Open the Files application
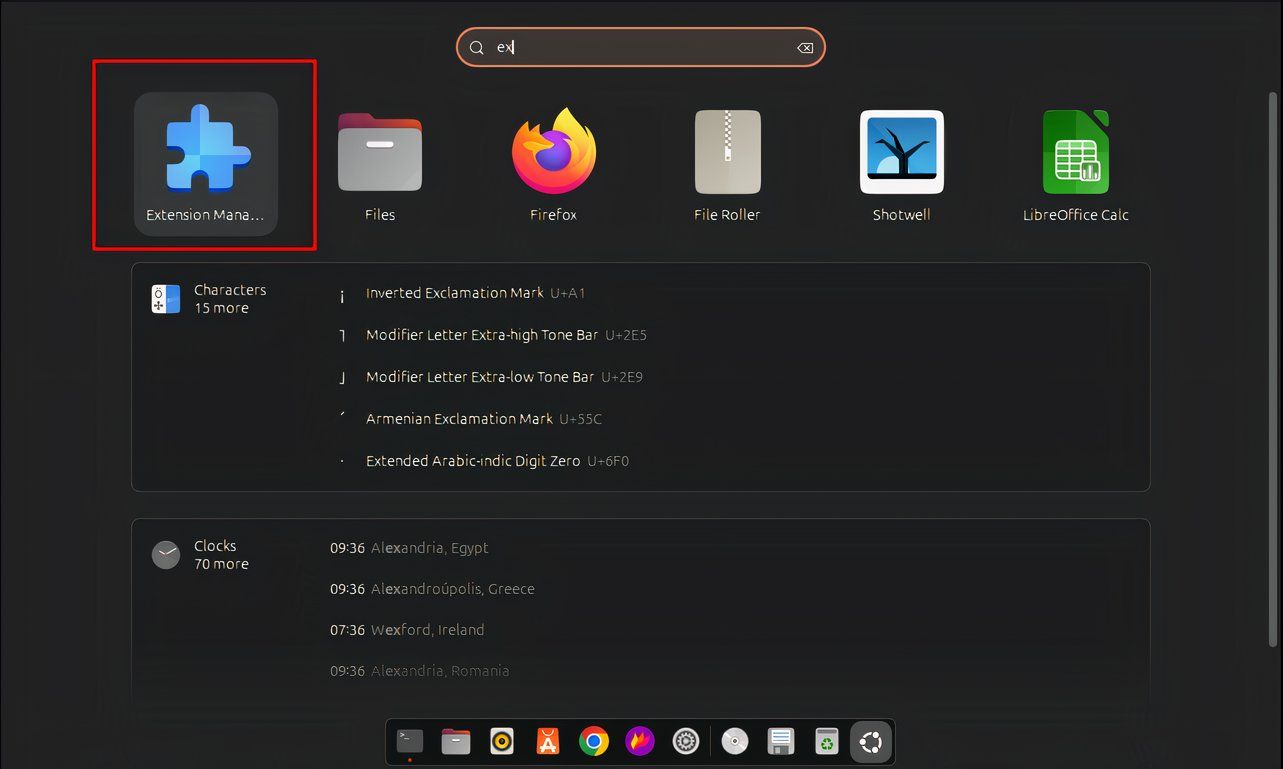The image size is (1283, 769). click(379, 152)
